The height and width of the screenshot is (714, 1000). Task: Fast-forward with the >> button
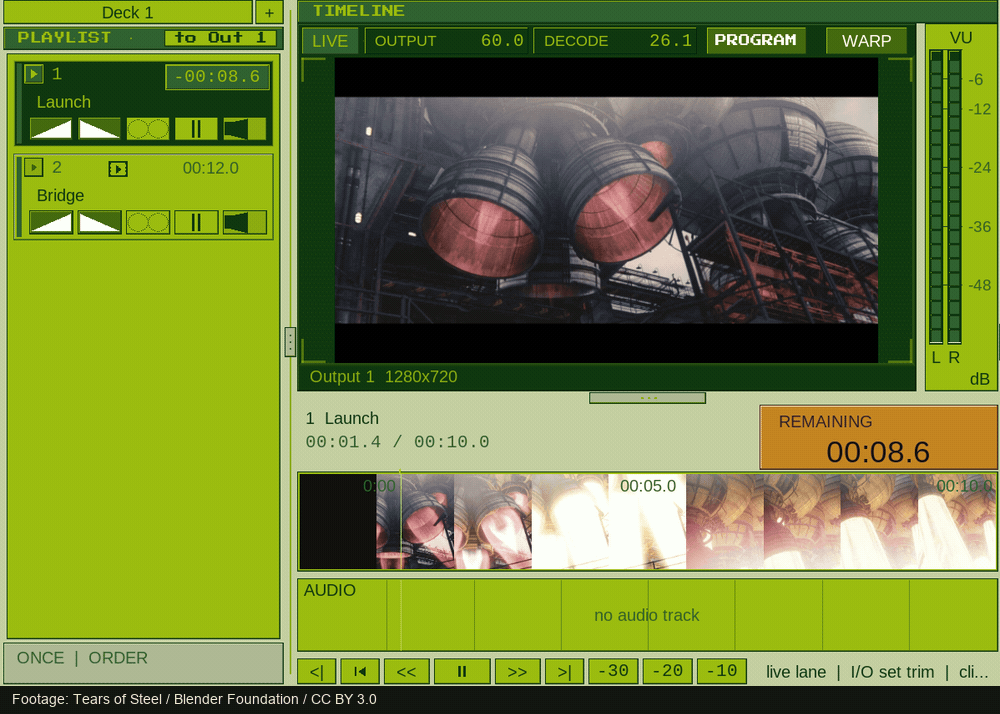(517, 671)
